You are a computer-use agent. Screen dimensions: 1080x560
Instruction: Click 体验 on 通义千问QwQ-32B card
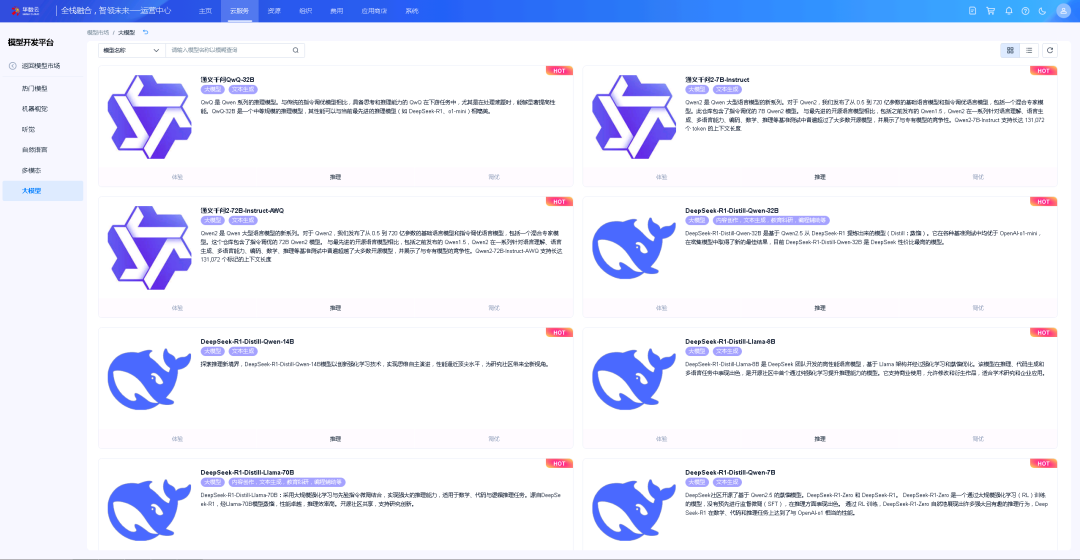[177, 177]
